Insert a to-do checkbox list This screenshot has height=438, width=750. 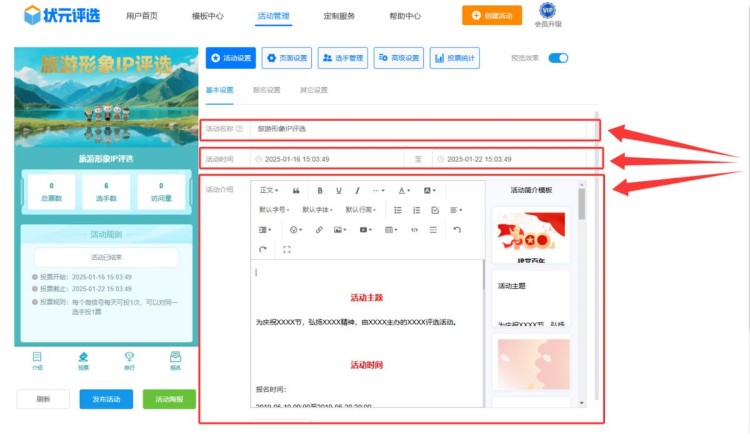[434, 210]
